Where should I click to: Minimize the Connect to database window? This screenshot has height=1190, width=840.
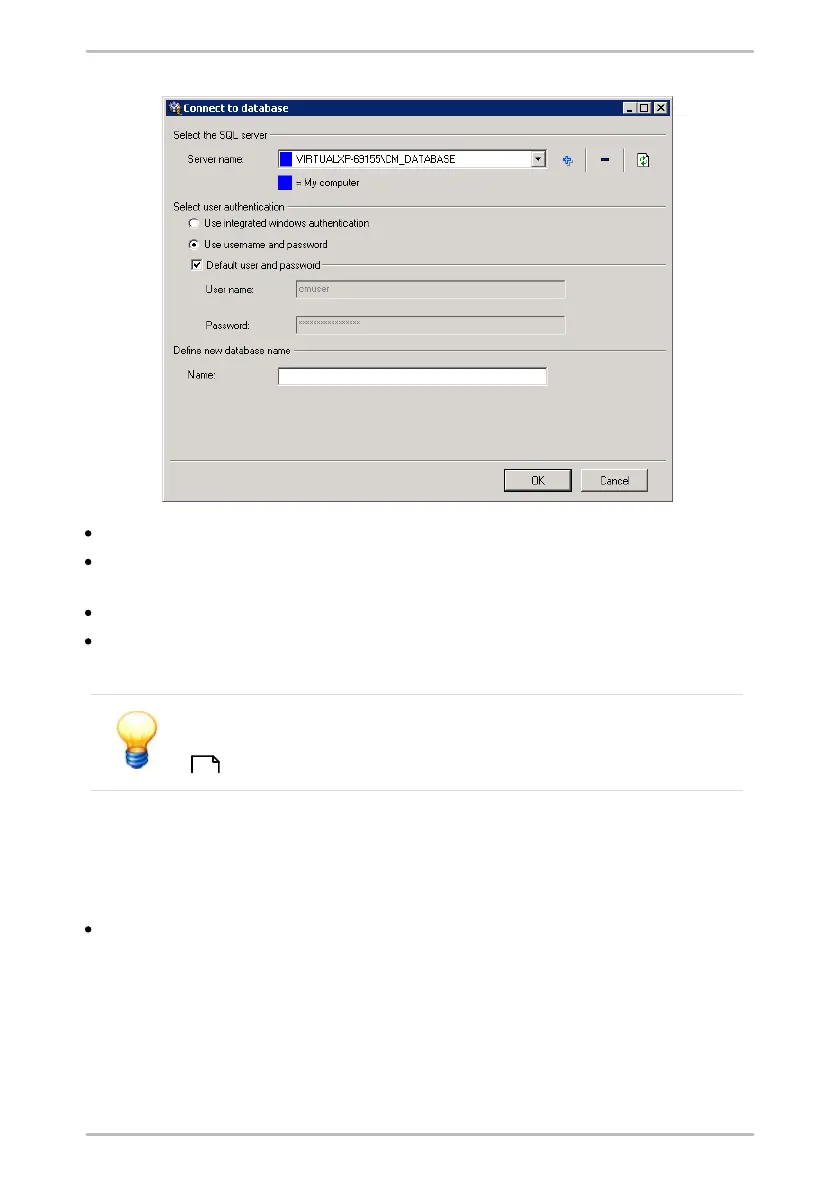tap(630, 108)
